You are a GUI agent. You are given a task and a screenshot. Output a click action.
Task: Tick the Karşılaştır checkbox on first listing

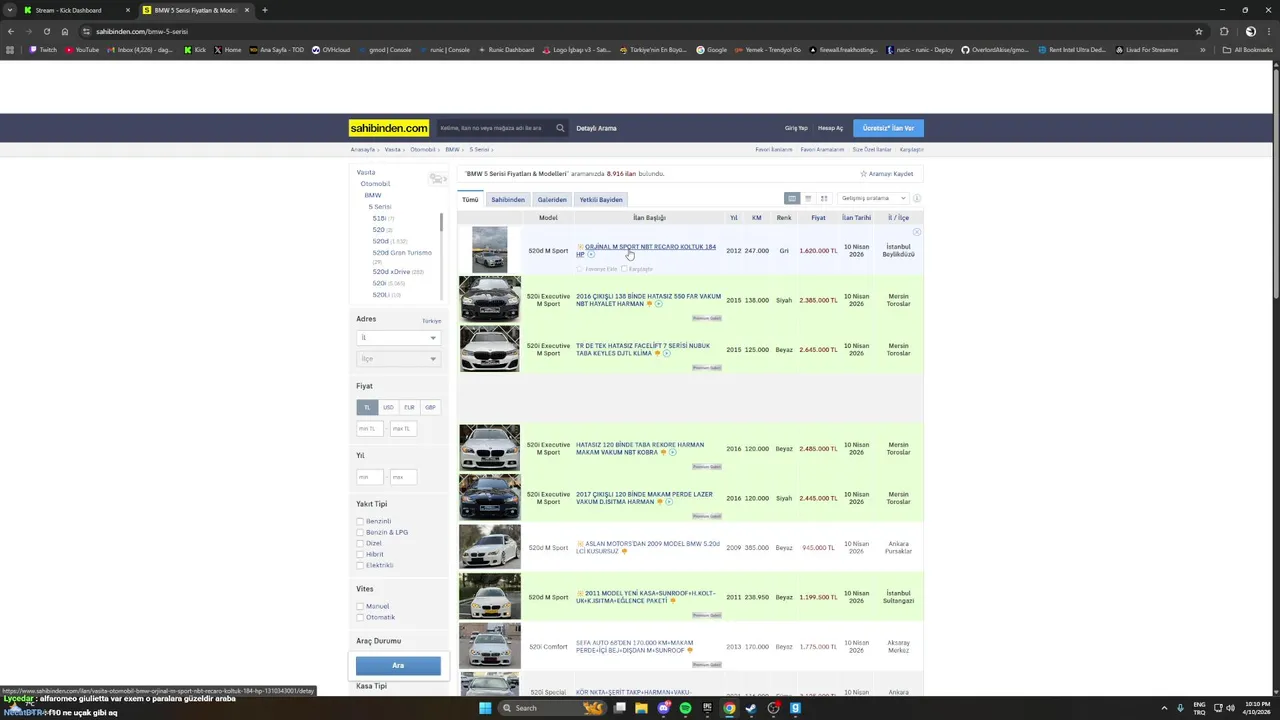tap(624, 268)
